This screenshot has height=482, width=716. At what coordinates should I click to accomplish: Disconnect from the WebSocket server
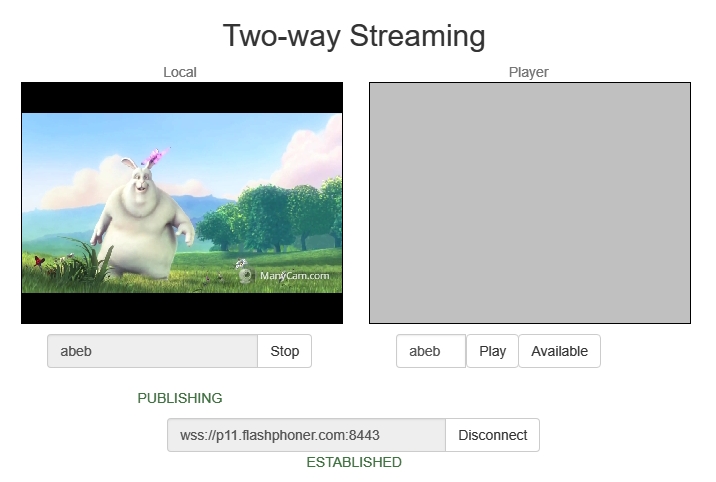[x=492, y=435]
